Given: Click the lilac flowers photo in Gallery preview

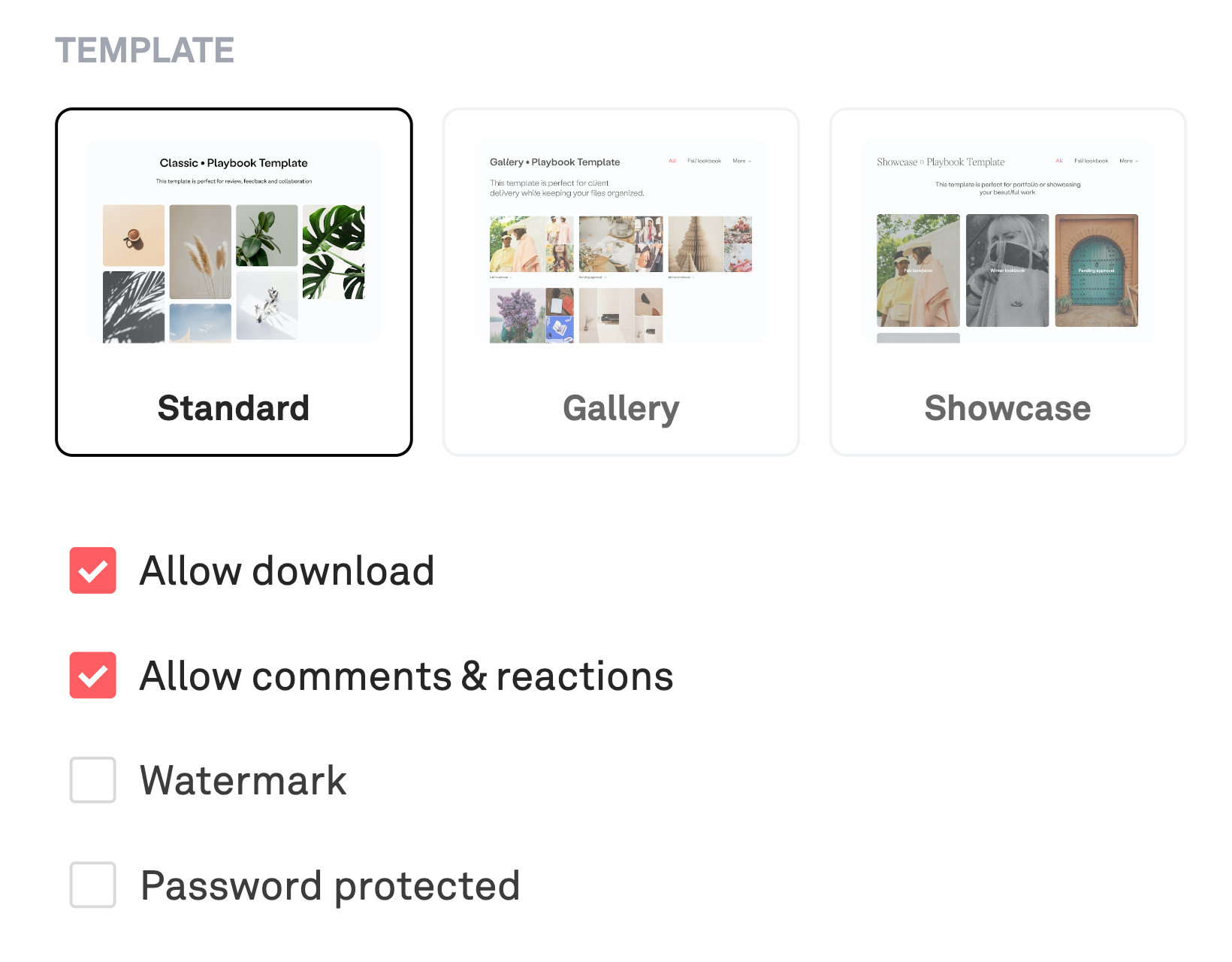Looking at the screenshot, I should coord(518,316).
